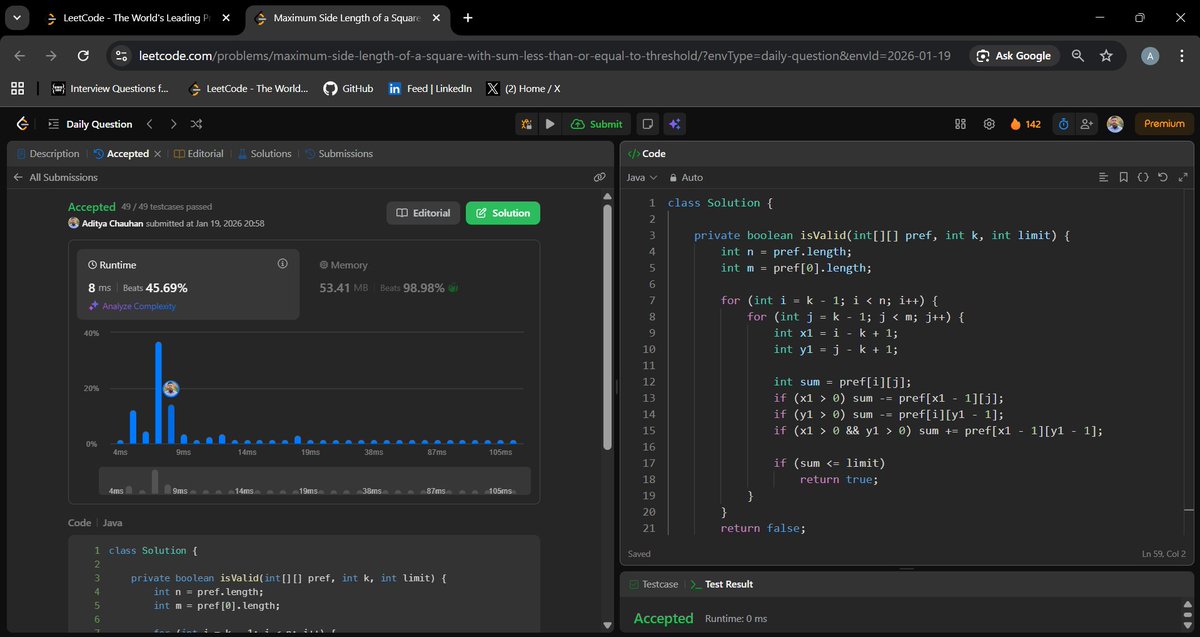This screenshot has height=637, width=1200.
Task: Copy submission link icon
Action: pyautogui.click(x=599, y=177)
